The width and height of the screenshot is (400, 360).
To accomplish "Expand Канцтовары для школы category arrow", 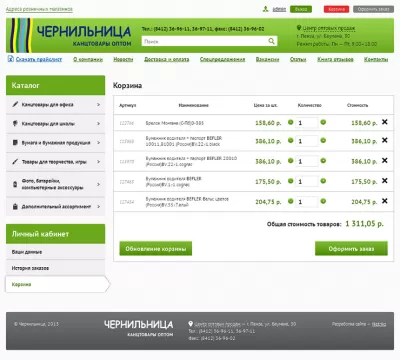I will [98, 124].
